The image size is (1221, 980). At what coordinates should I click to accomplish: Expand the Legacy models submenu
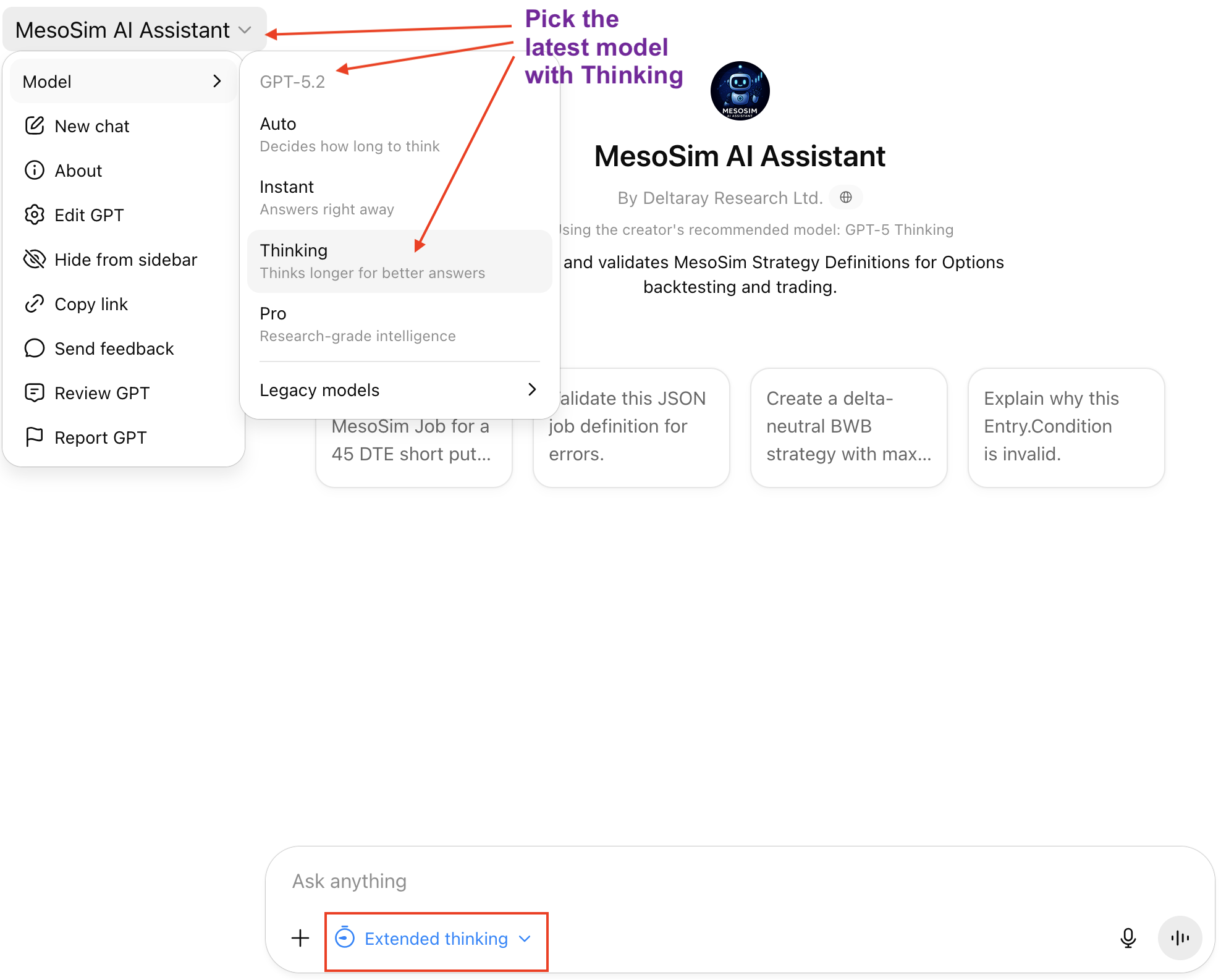pos(399,390)
